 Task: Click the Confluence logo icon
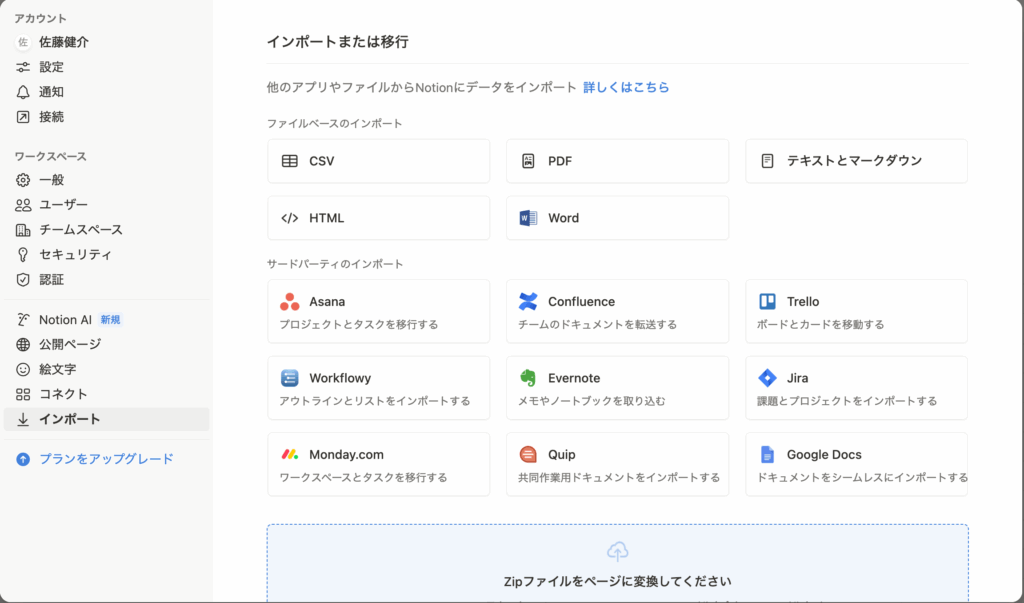[x=528, y=302]
